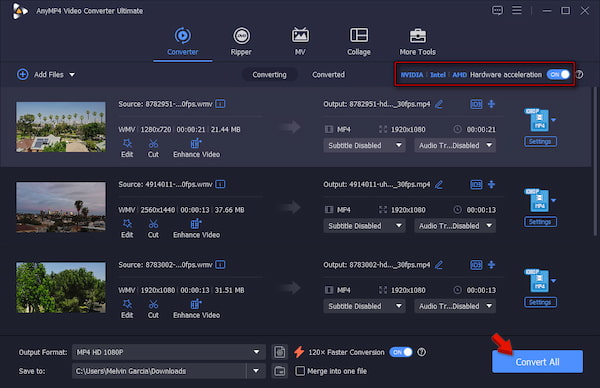Select the Converting sub-tab
This screenshot has height=388, width=600.
[269, 75]
